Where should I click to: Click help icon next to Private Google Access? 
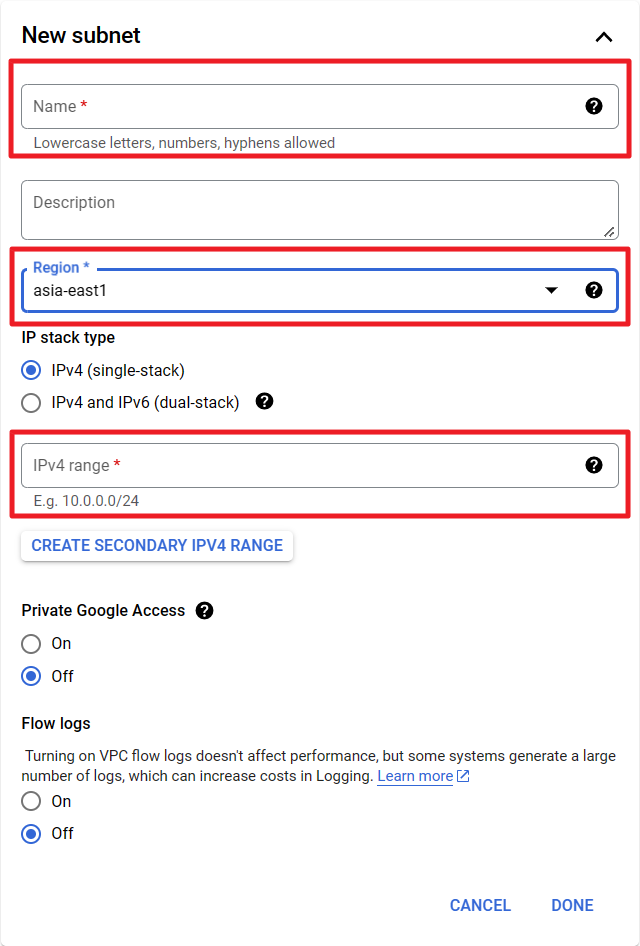click(205, 610)
